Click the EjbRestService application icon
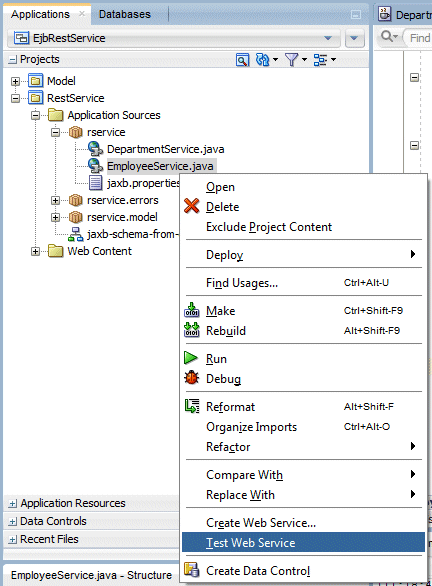 (x=21, y=38)
